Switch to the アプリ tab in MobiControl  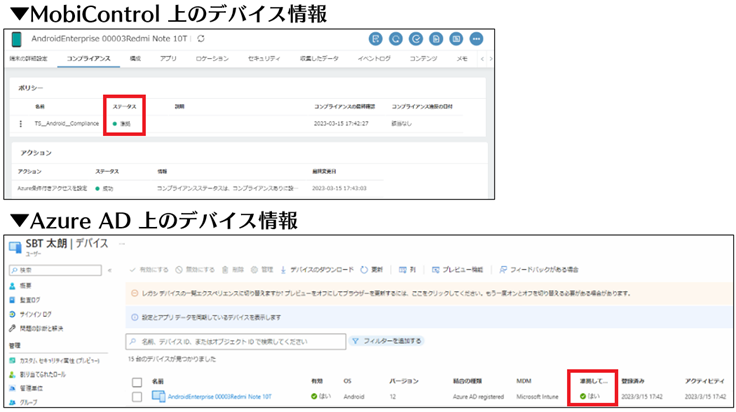(168, 59)
